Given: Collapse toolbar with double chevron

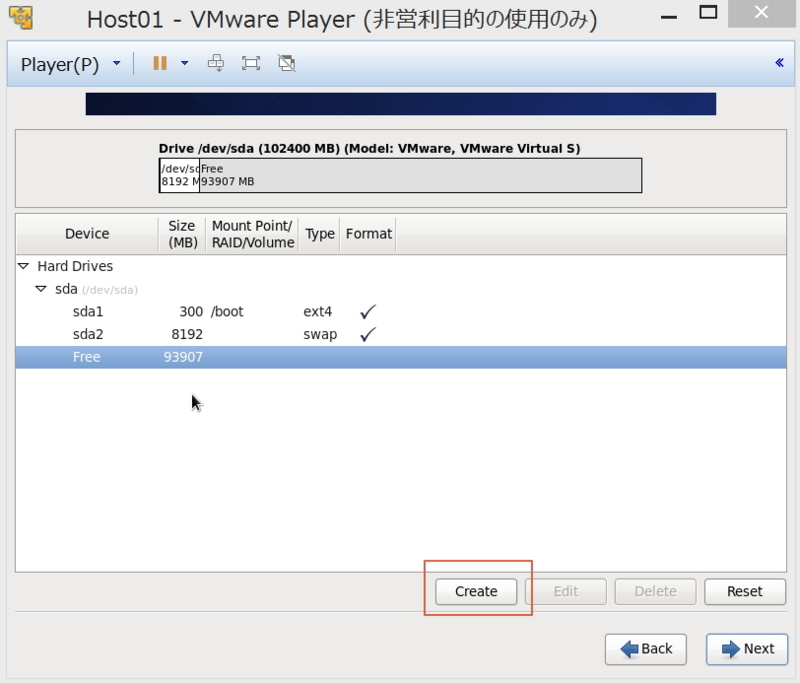Looking at the screenshot, I should 779,63.
